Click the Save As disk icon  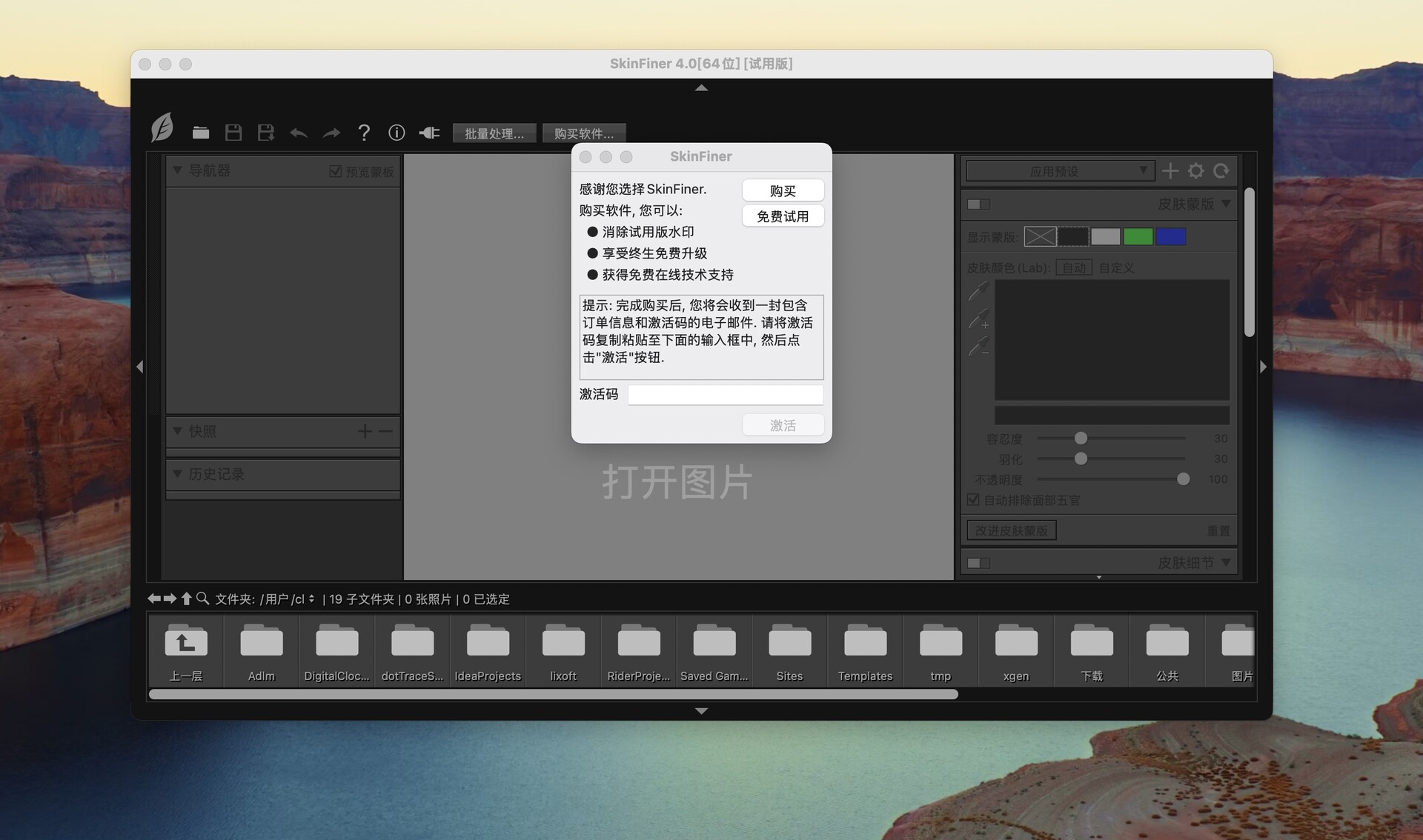pos(266,133)
